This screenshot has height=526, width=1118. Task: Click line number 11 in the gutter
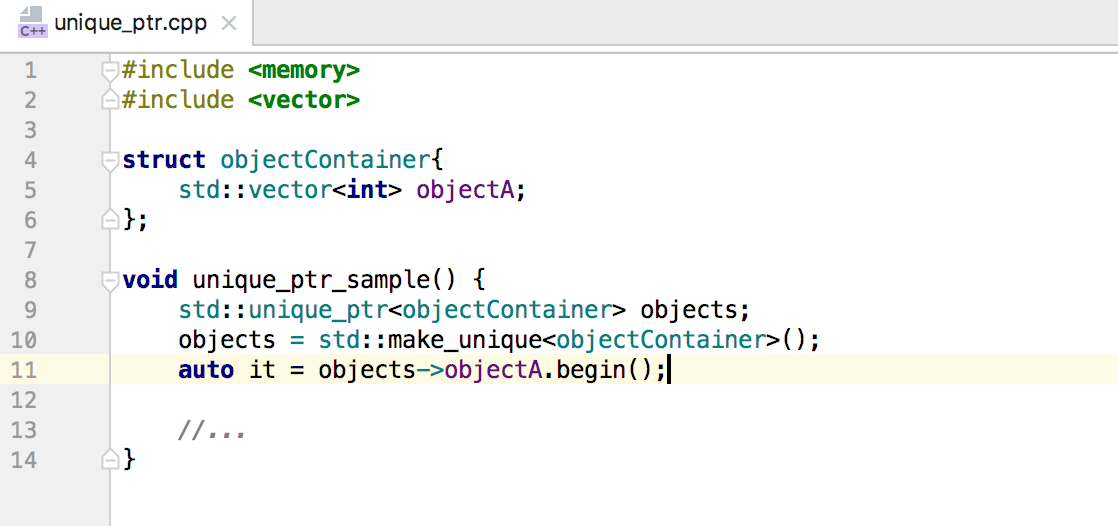pos(24,370)
